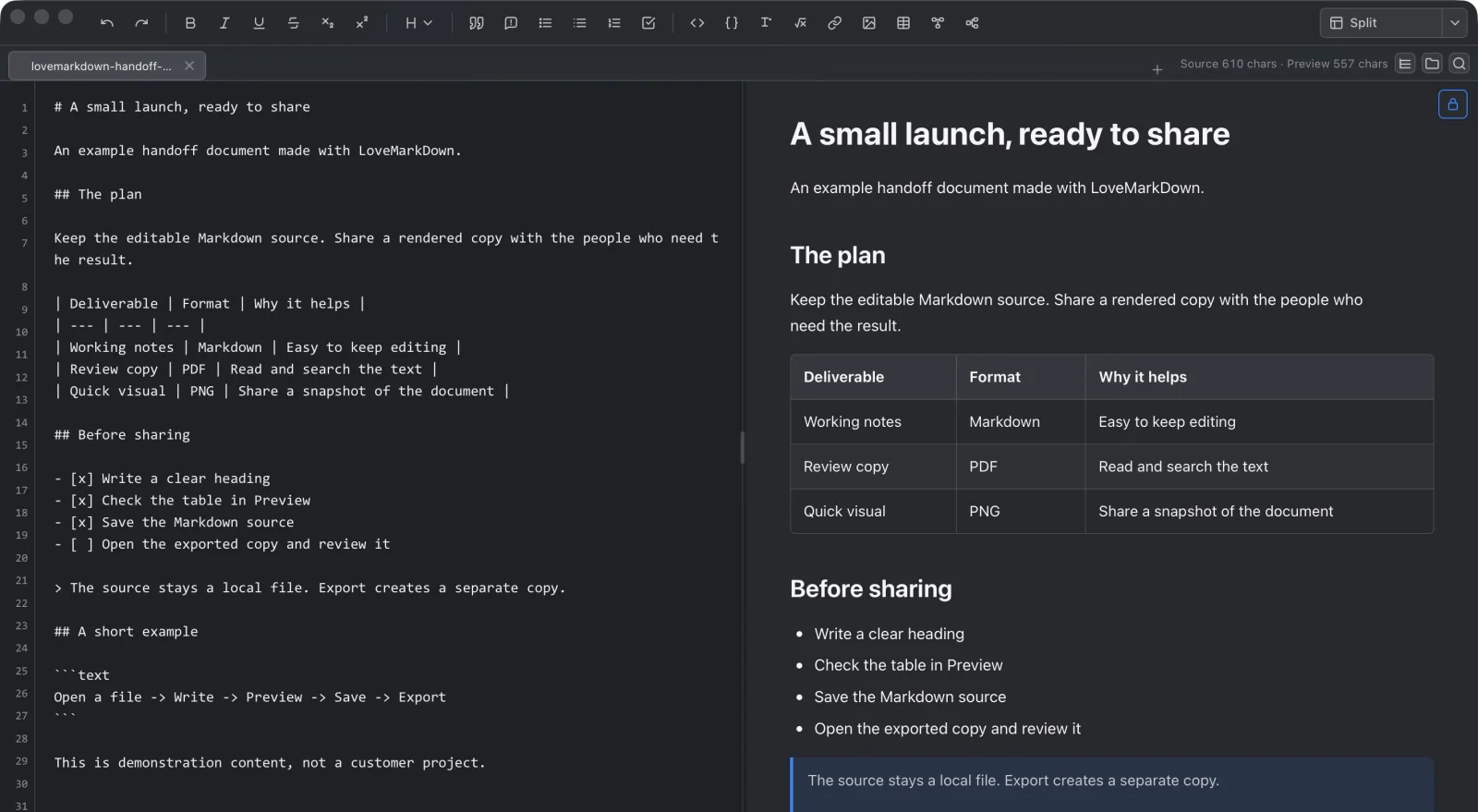Open the heading level dropdown

pyautogui.click(x=418, y=23)
